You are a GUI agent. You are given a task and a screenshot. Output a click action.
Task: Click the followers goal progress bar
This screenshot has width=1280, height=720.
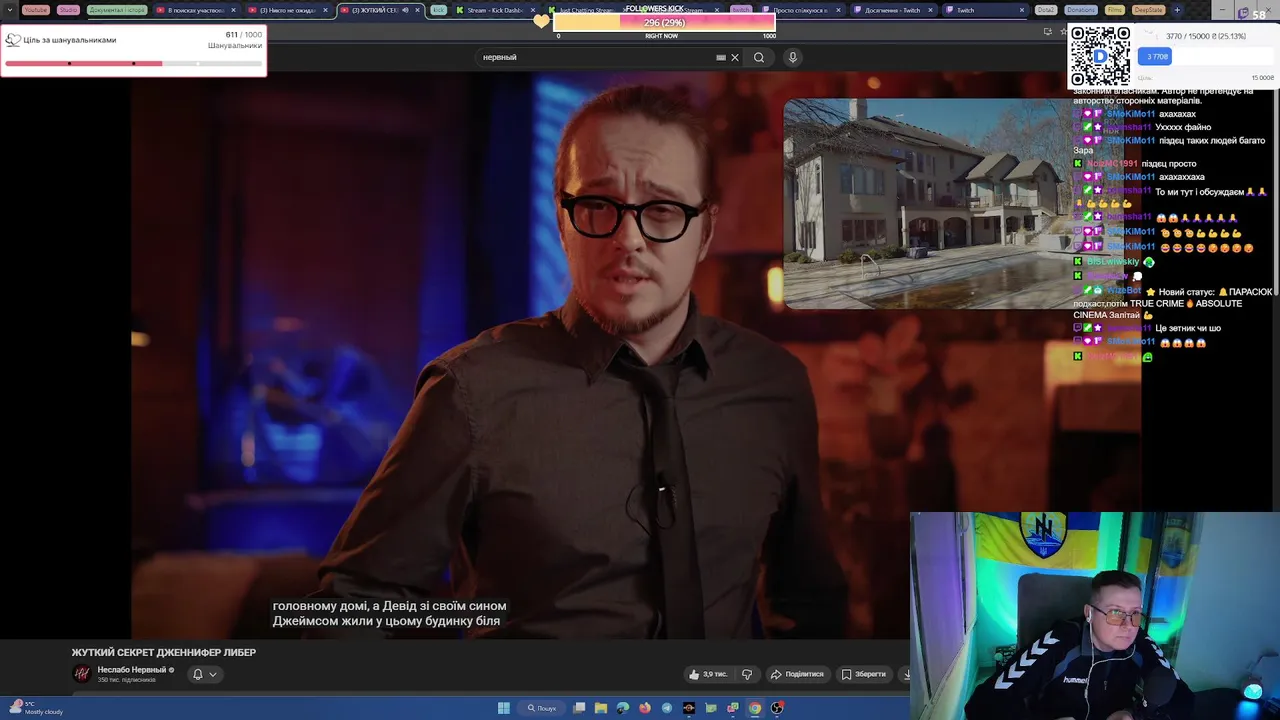(x=133, y=63)
